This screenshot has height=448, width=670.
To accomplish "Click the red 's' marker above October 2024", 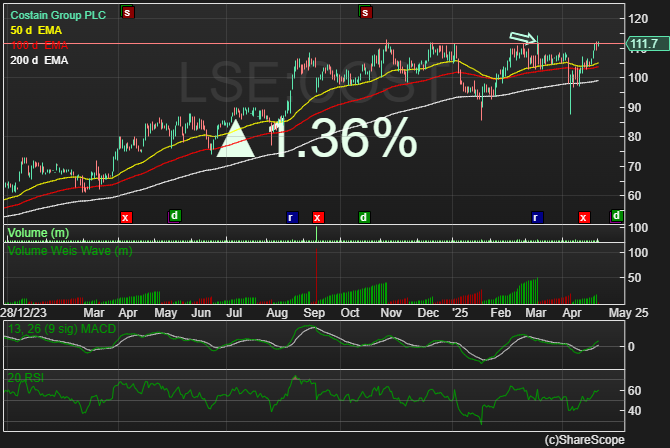I will tap(365, 12).
